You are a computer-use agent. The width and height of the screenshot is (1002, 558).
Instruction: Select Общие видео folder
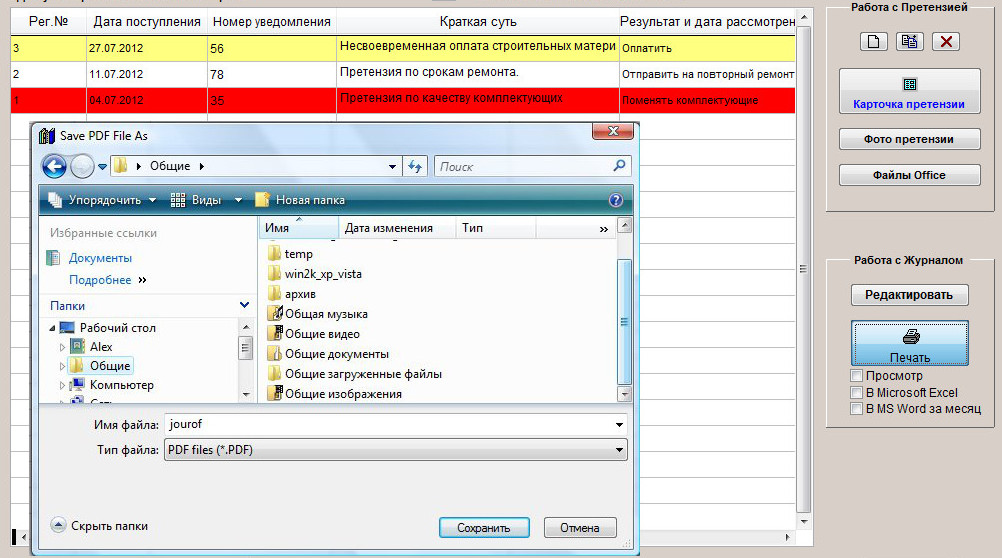[322, 334]
